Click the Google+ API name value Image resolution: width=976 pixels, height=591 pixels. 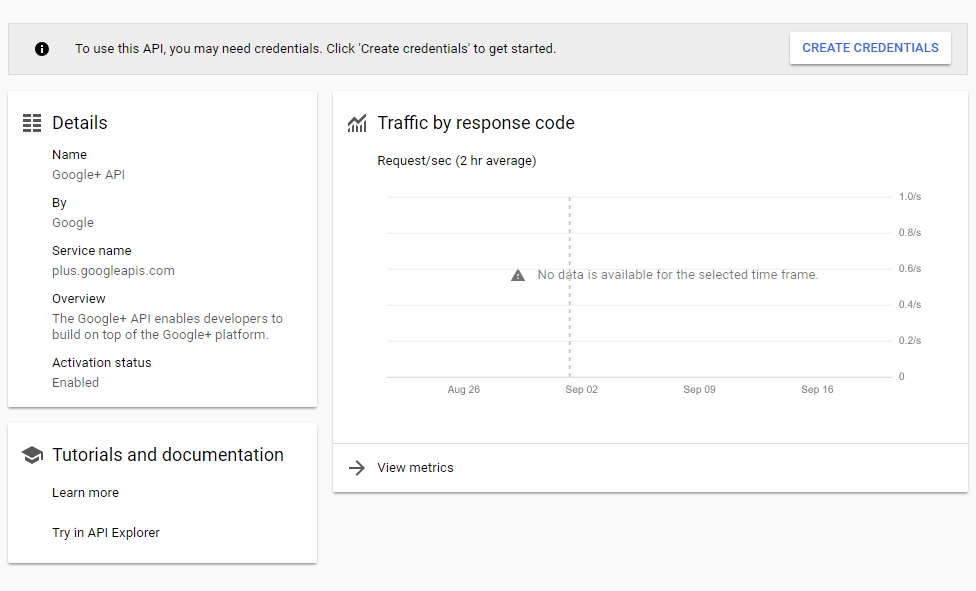pos(88,175)
